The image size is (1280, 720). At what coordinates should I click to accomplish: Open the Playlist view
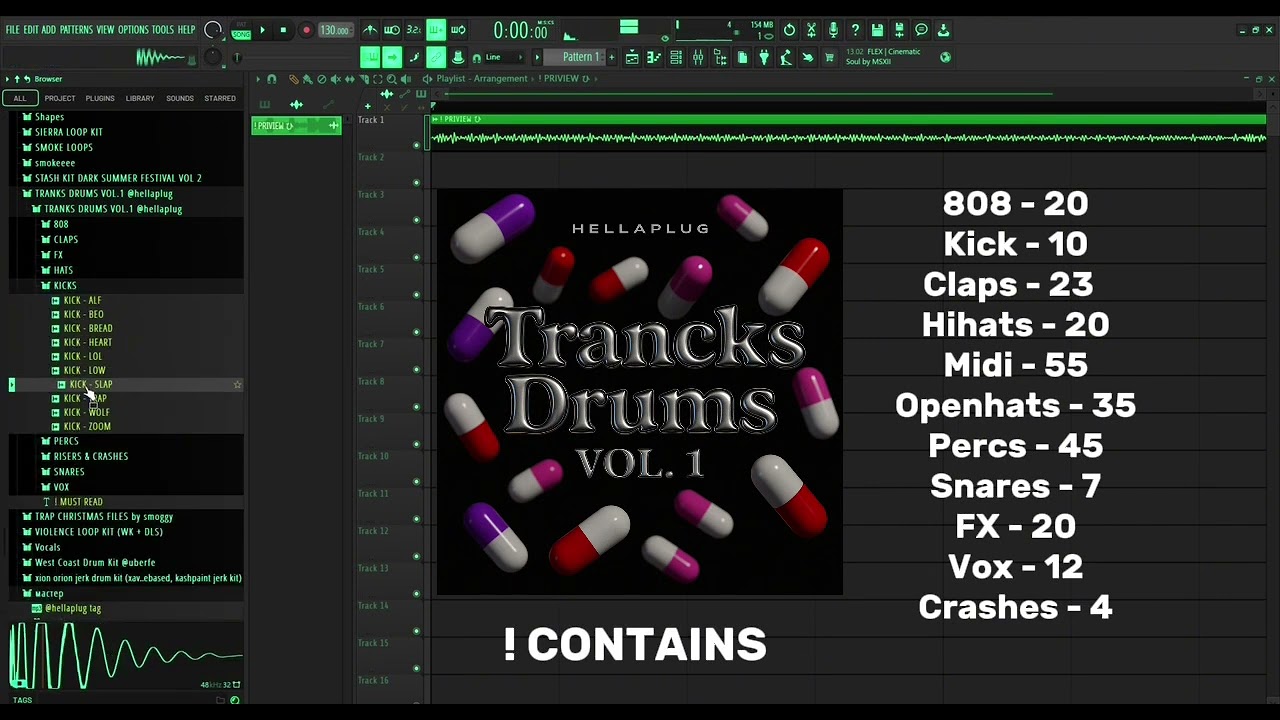632,57
